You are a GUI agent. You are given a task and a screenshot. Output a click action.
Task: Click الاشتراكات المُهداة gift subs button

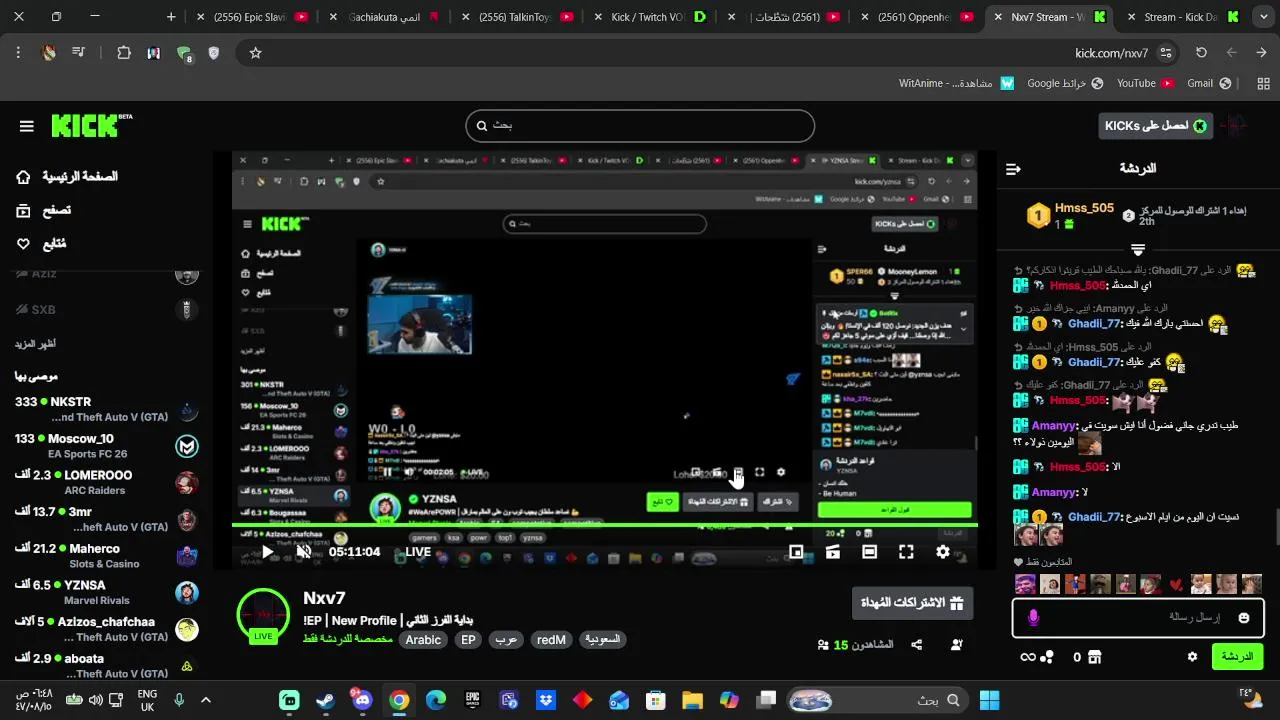coord(911,603)
